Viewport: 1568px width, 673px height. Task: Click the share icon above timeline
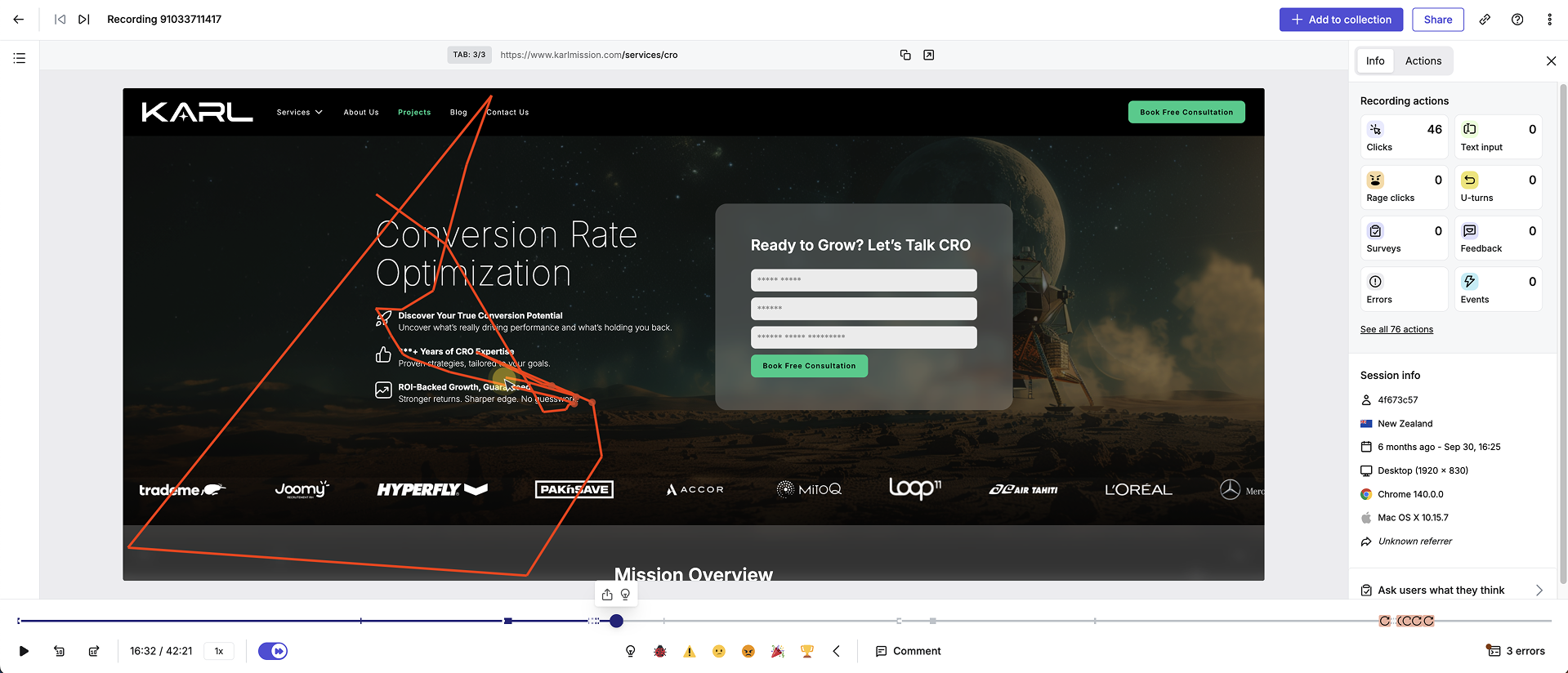607,595
